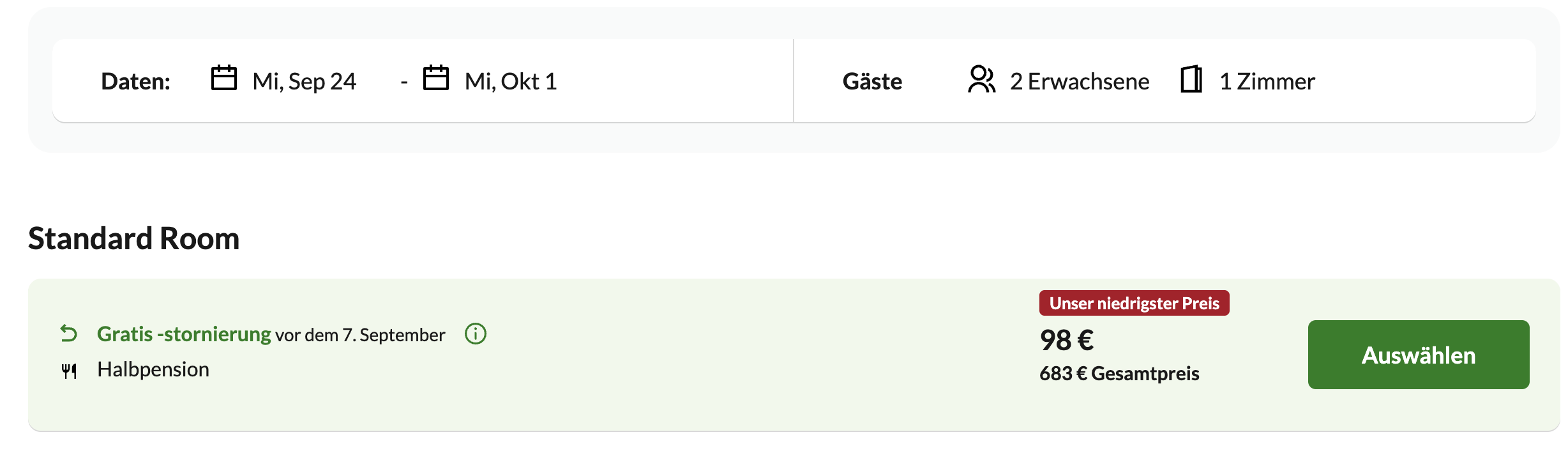Click the room door icon
This screenshot has height=455, width=1568.
pyautogui.click(x=1191, y=79)
